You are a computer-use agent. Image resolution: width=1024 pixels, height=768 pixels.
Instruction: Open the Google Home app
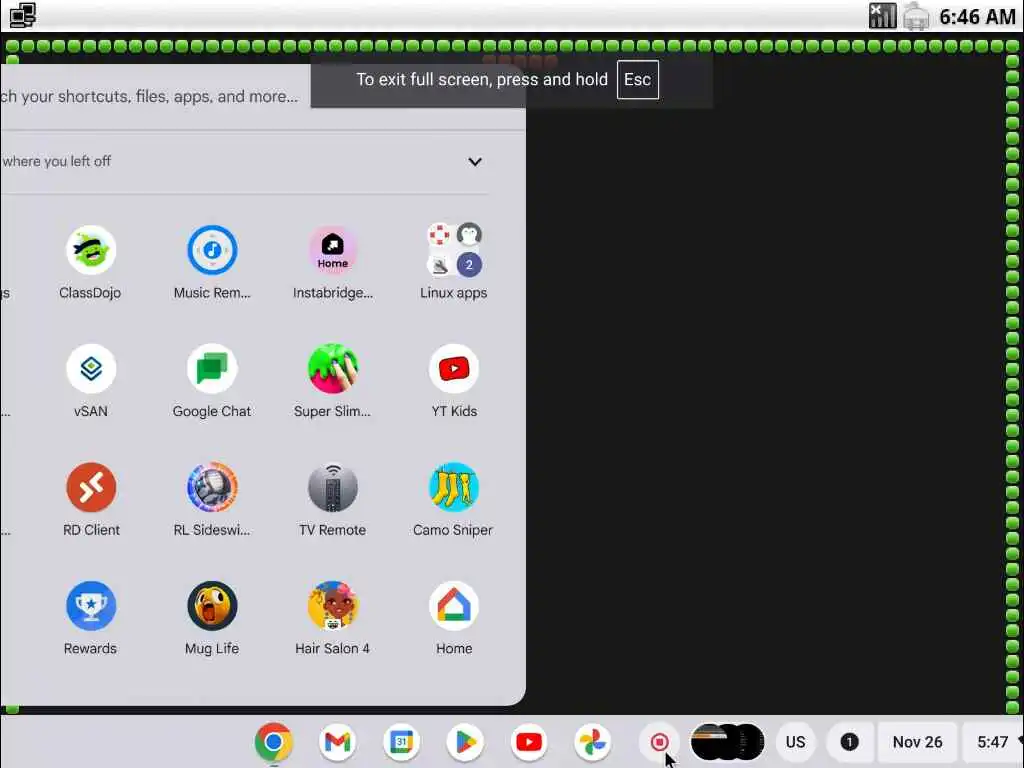pyautogui.click(x=454, y=606)
